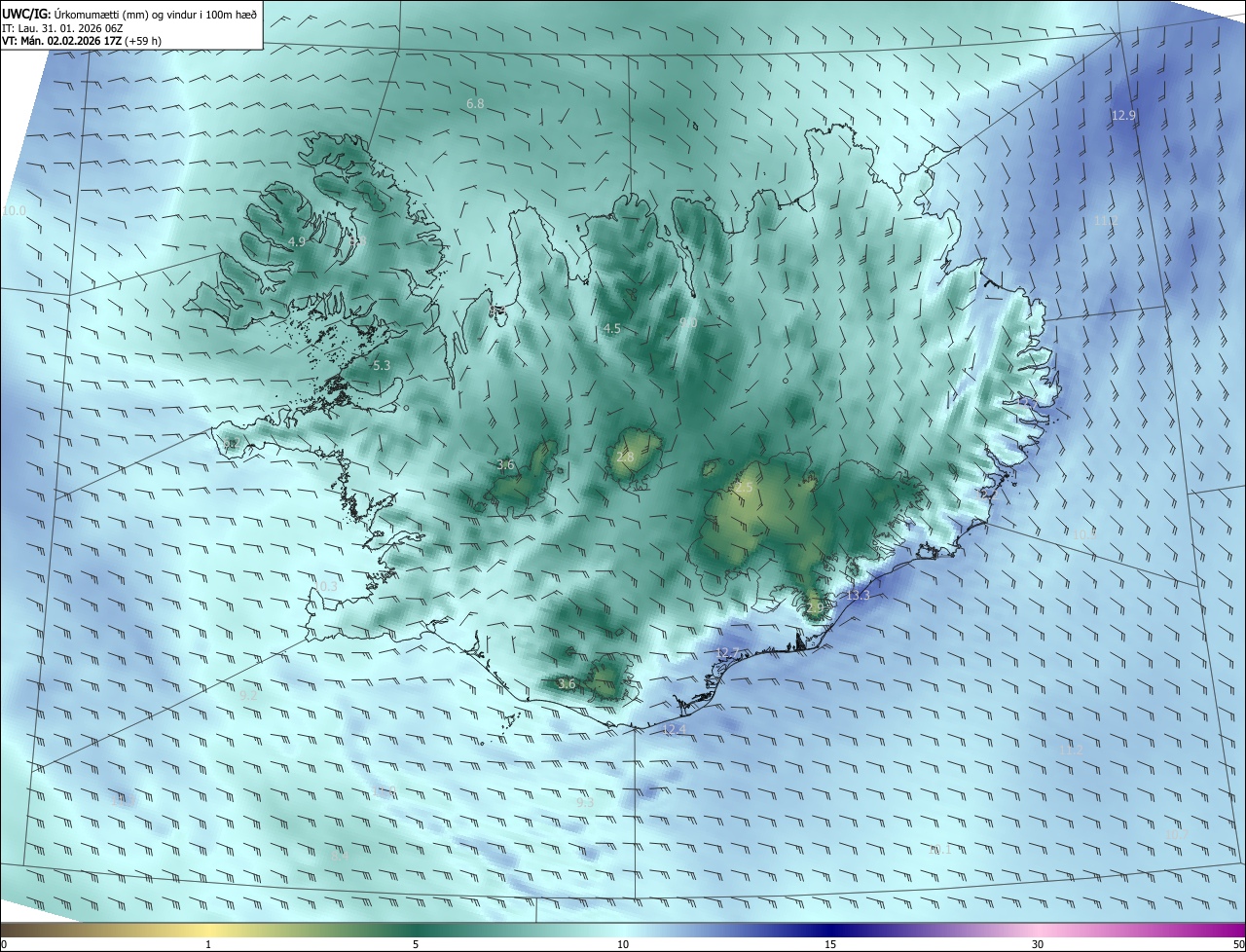The width and height of the screenshot is (1246, 952).
Task: Click the 10 tick on the color scale
Action: point(623,944)
